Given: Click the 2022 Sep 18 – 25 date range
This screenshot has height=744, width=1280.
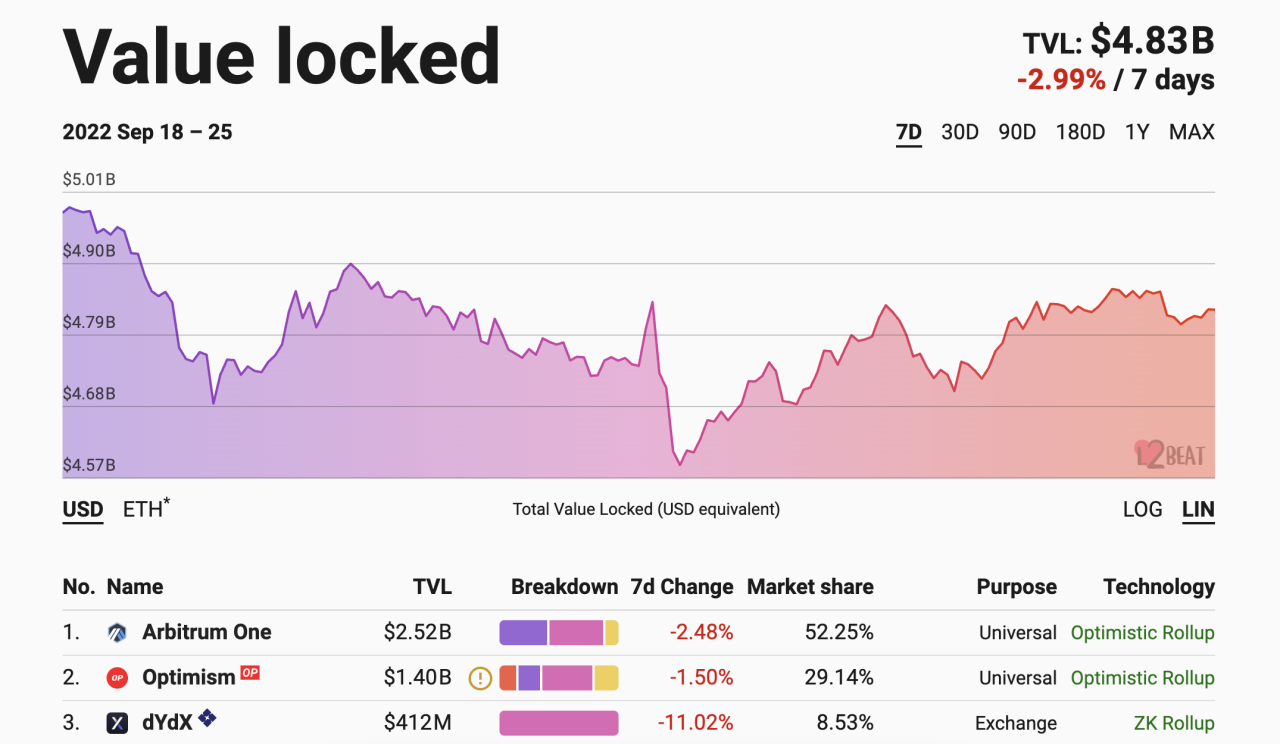Looking at the screenshot, I should 147,132.
